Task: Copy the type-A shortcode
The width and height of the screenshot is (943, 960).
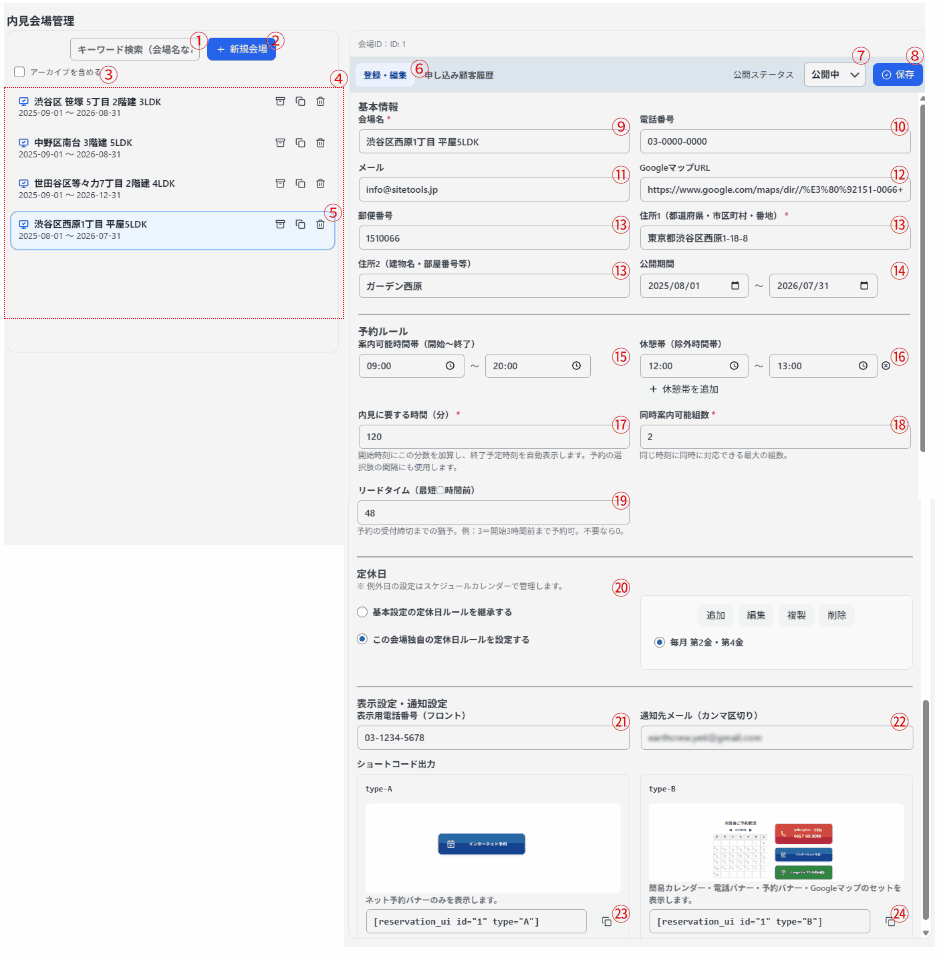Action: pos(606,921)
